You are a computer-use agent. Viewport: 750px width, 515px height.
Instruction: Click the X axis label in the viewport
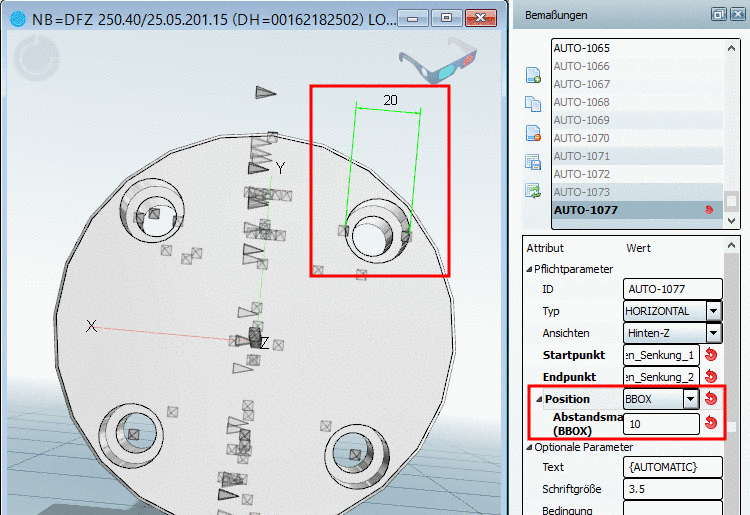pos(91,326)
